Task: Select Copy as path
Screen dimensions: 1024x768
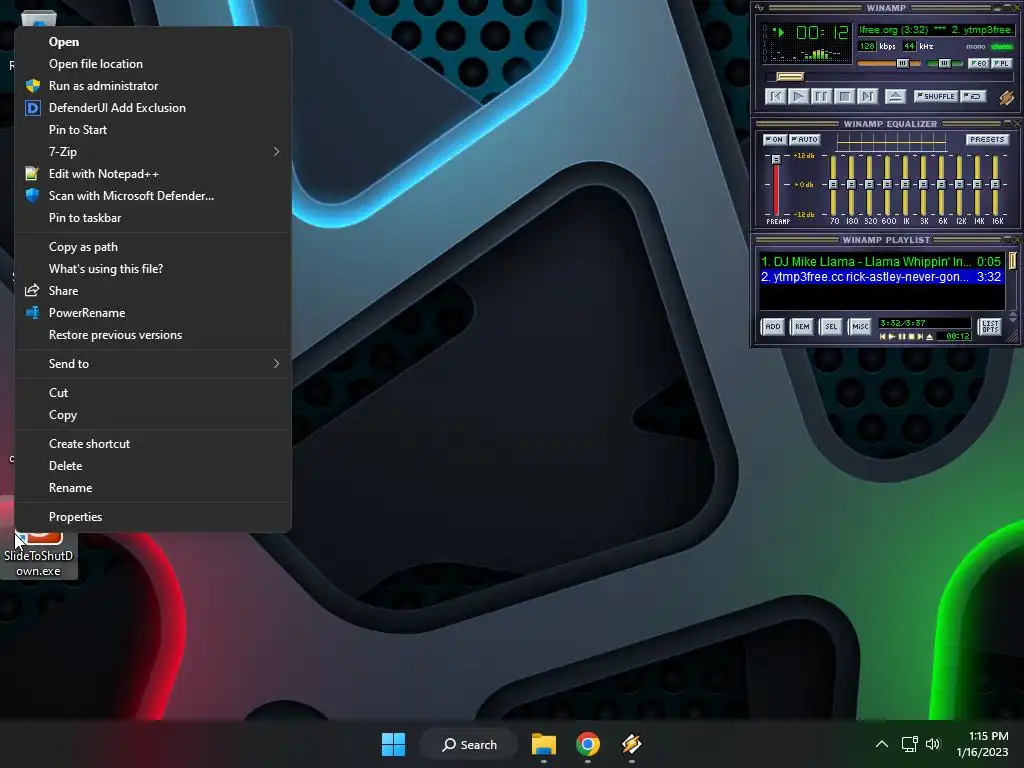Action: (x=153, y=247)
